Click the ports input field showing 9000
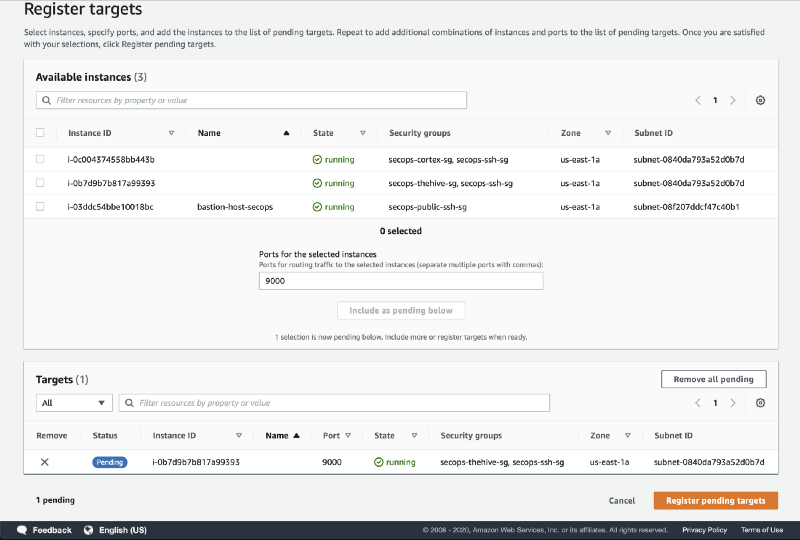 (x=400, y=282)
